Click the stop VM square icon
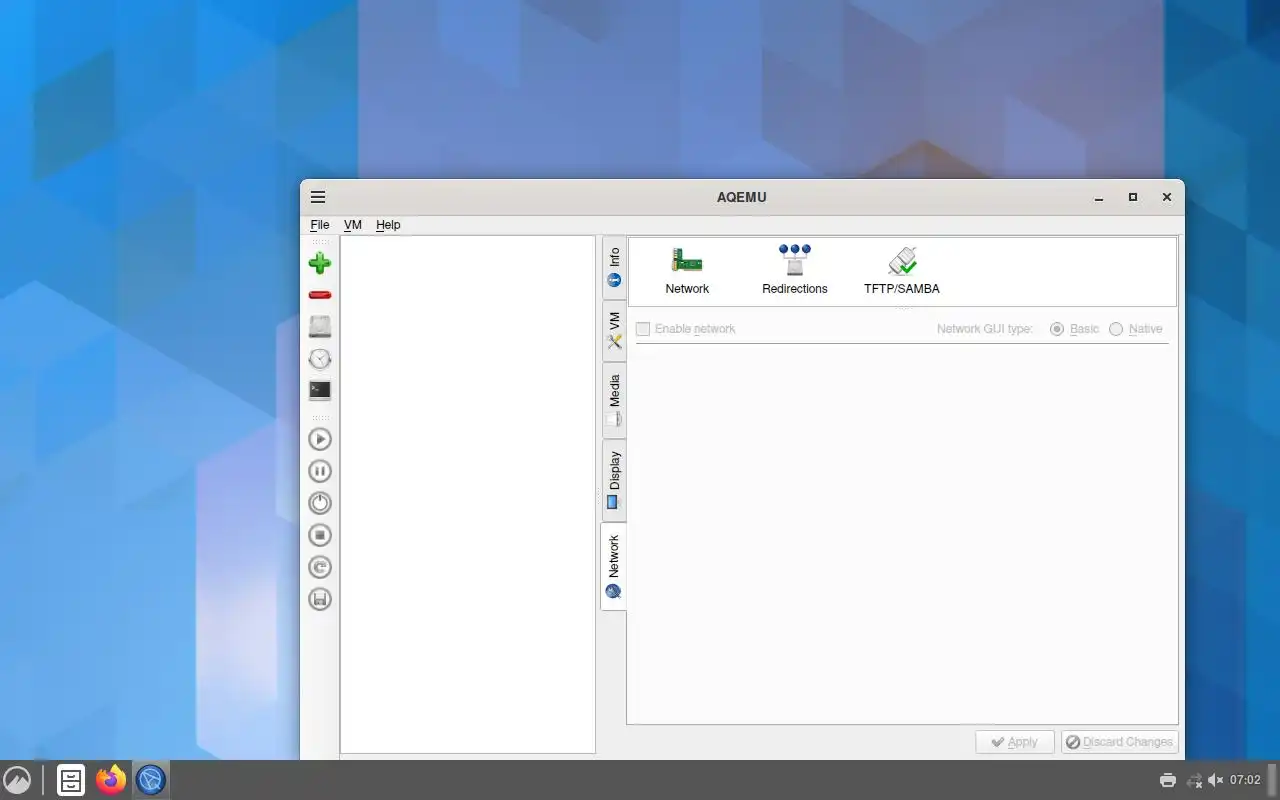Screen dimensions: 1280x800 tap(320, 535)
